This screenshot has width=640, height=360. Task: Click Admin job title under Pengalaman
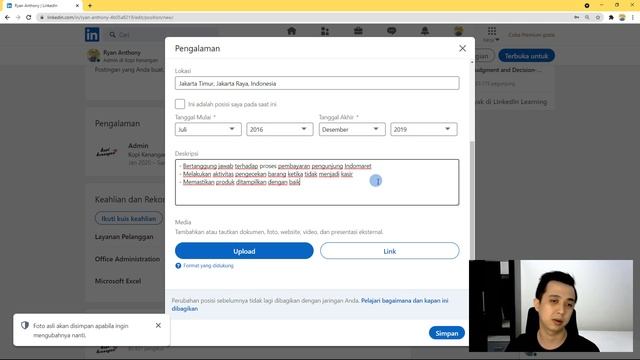click(x=138, y=146)
